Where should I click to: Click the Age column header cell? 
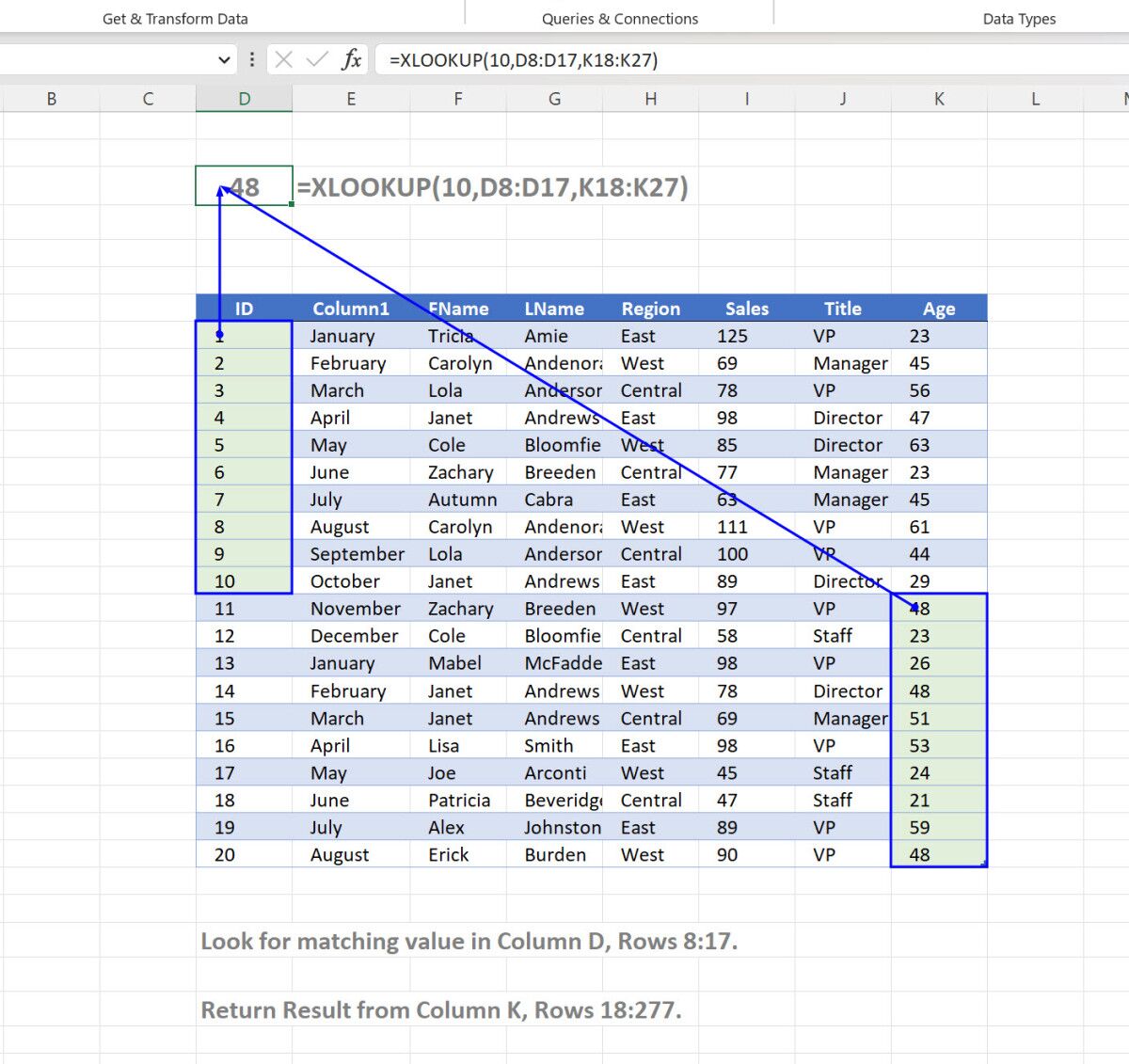point(939,308)
